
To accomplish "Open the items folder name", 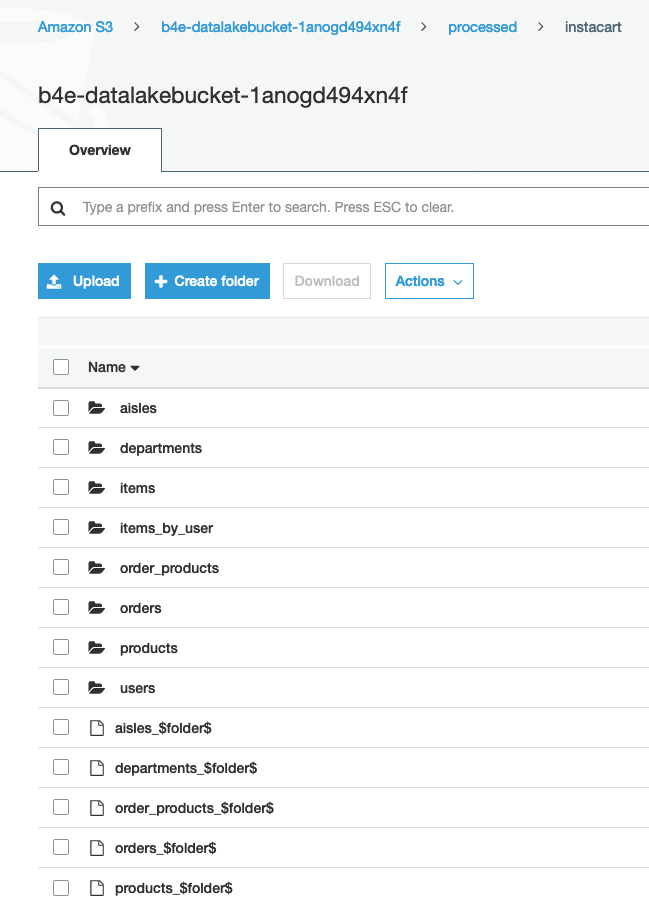I will click(138, 488).
